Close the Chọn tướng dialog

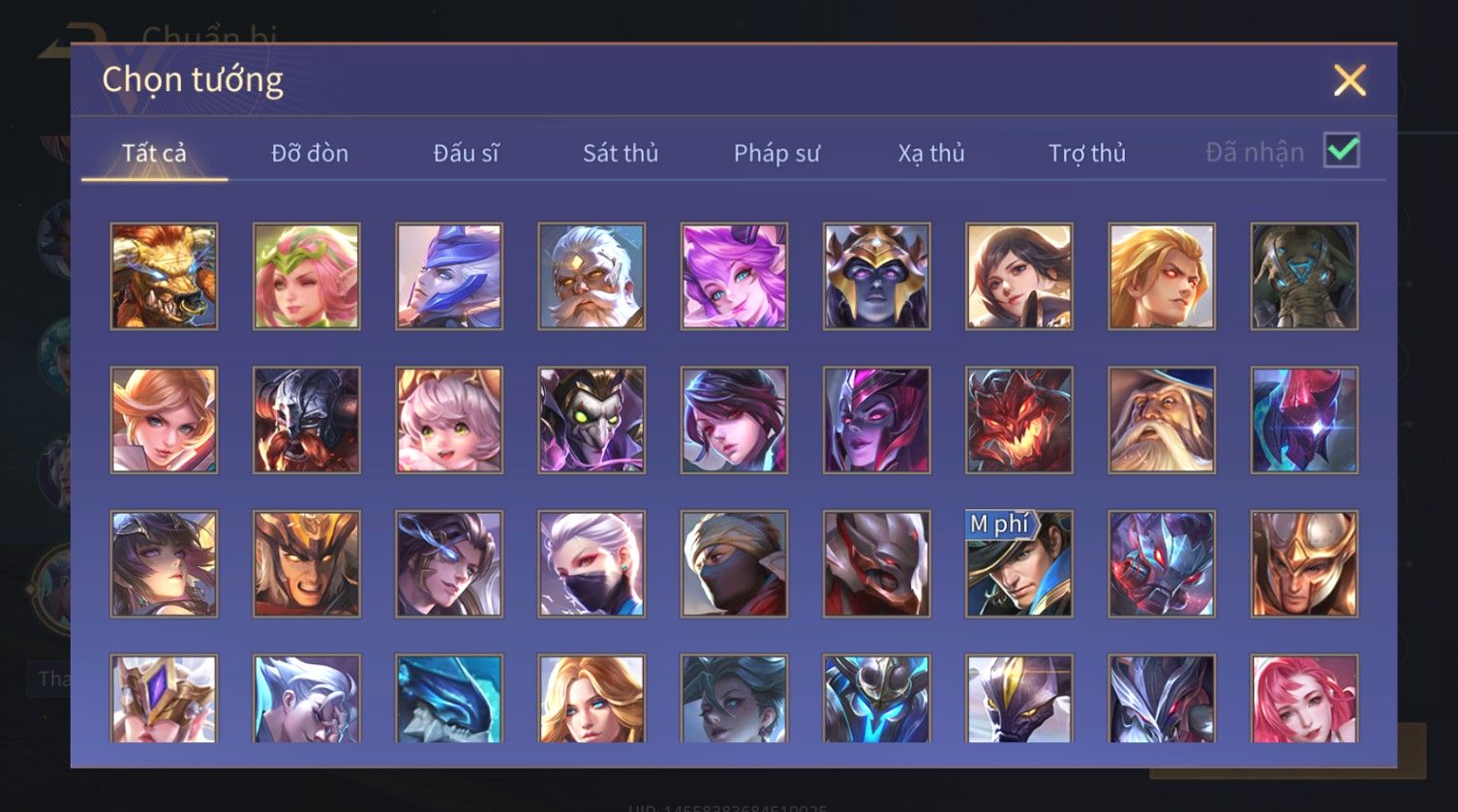pos(1350,80)
